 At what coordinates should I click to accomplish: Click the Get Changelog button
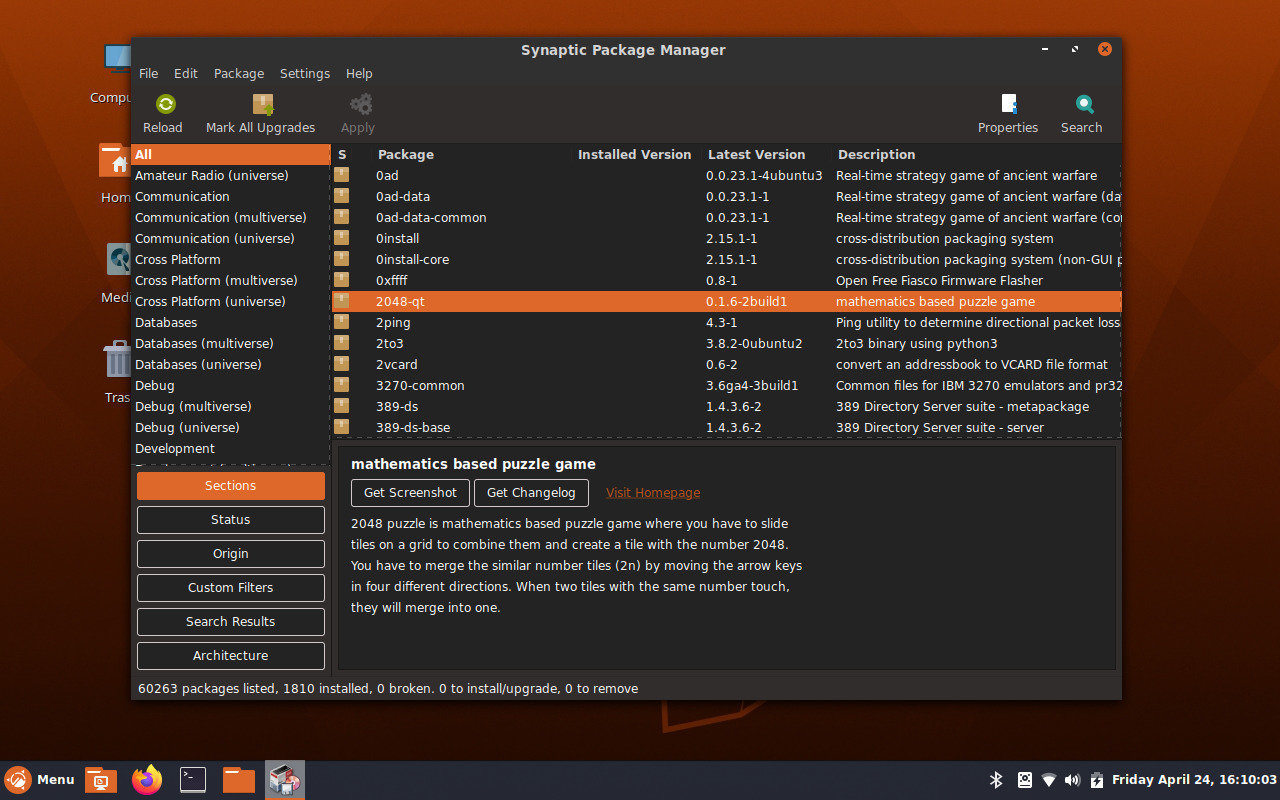[x=531, y=493]
